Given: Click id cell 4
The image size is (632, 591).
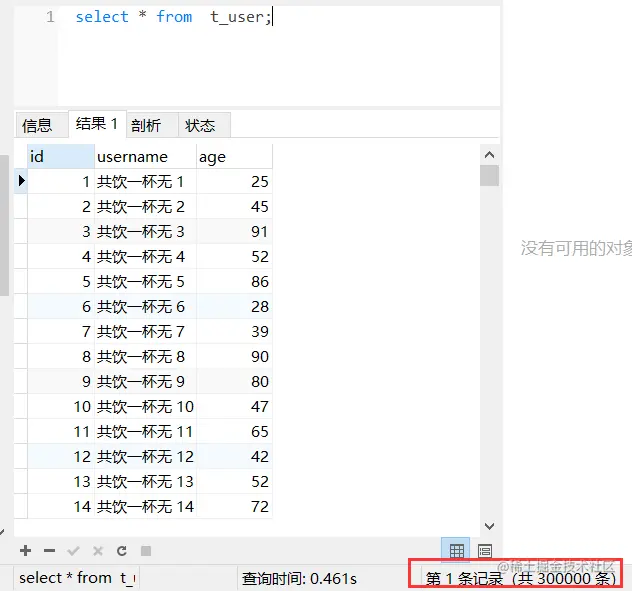Looking at the screenshot, I should (61, 256).
